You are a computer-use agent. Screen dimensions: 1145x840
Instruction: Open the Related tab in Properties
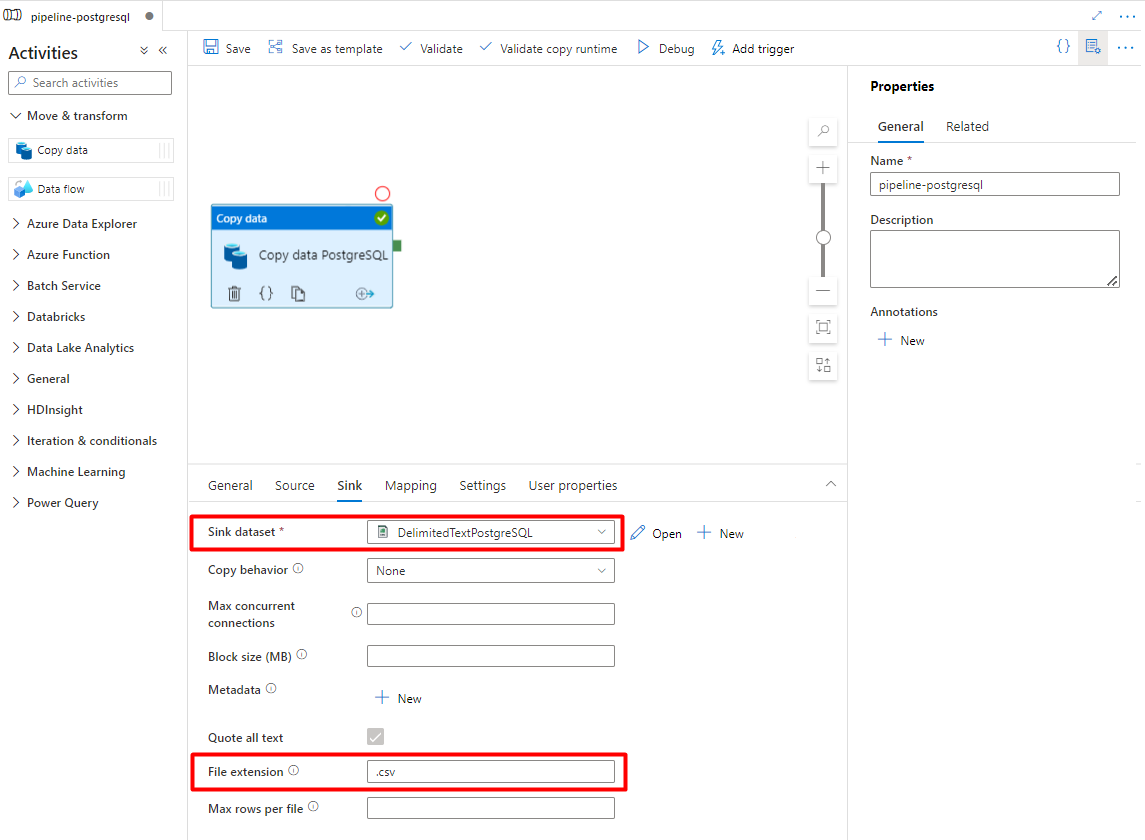click(968, 127)
